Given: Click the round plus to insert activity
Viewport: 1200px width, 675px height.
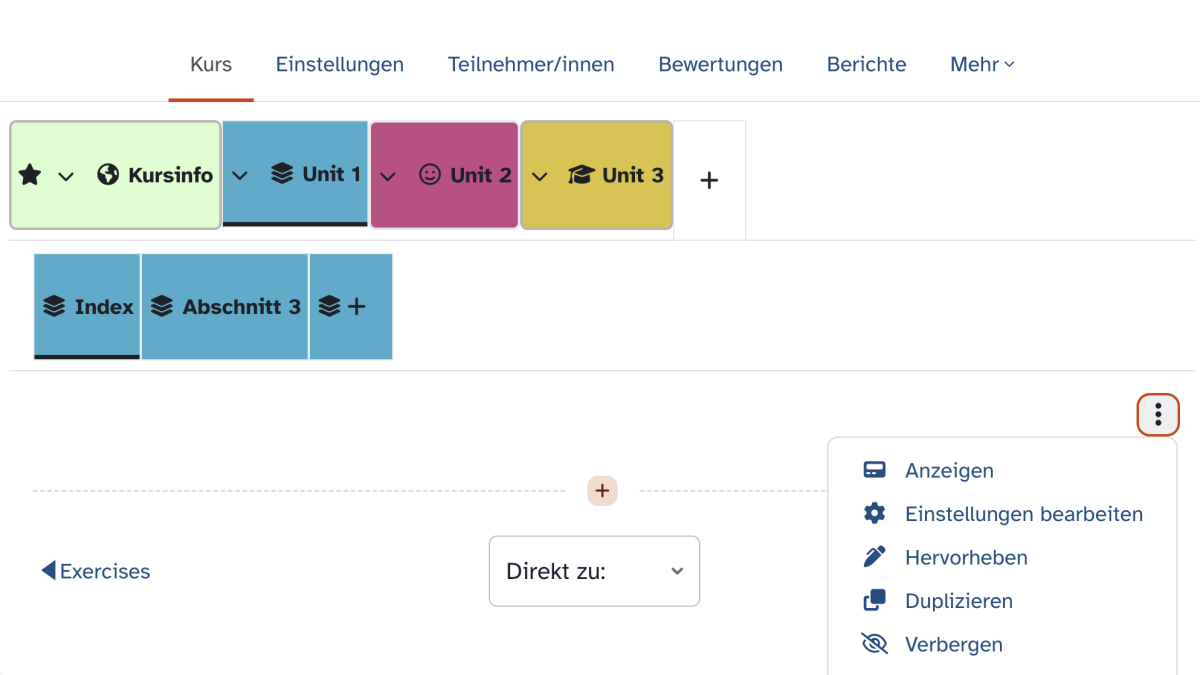Looking at the screenshot, I should click(x=602, y=491).
